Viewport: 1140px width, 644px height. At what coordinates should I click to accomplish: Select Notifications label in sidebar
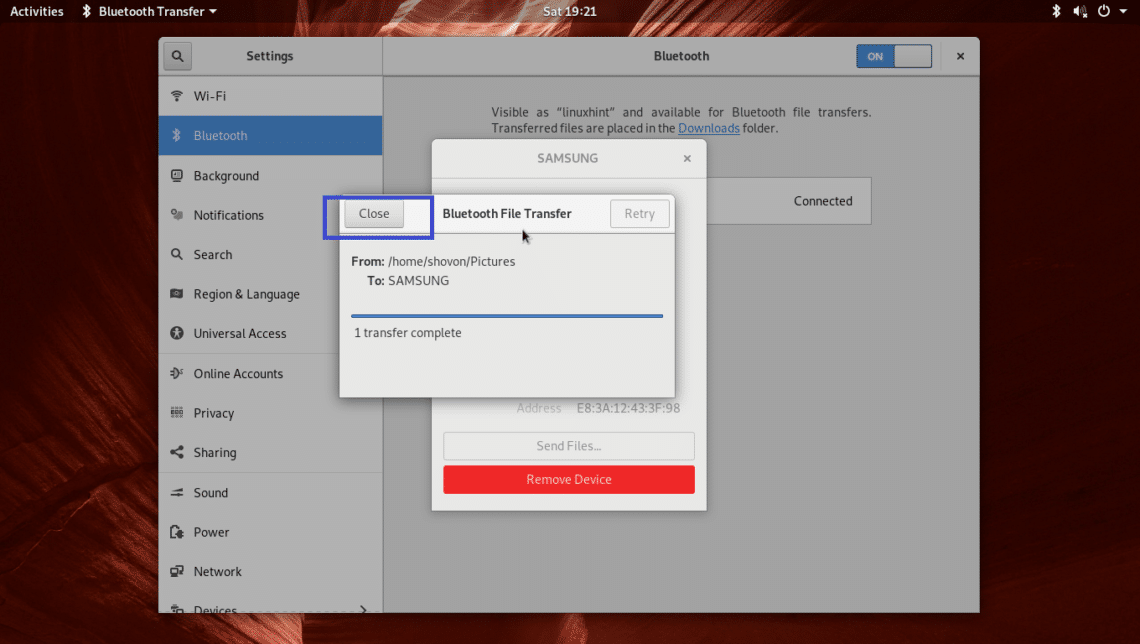pos(229,215)
